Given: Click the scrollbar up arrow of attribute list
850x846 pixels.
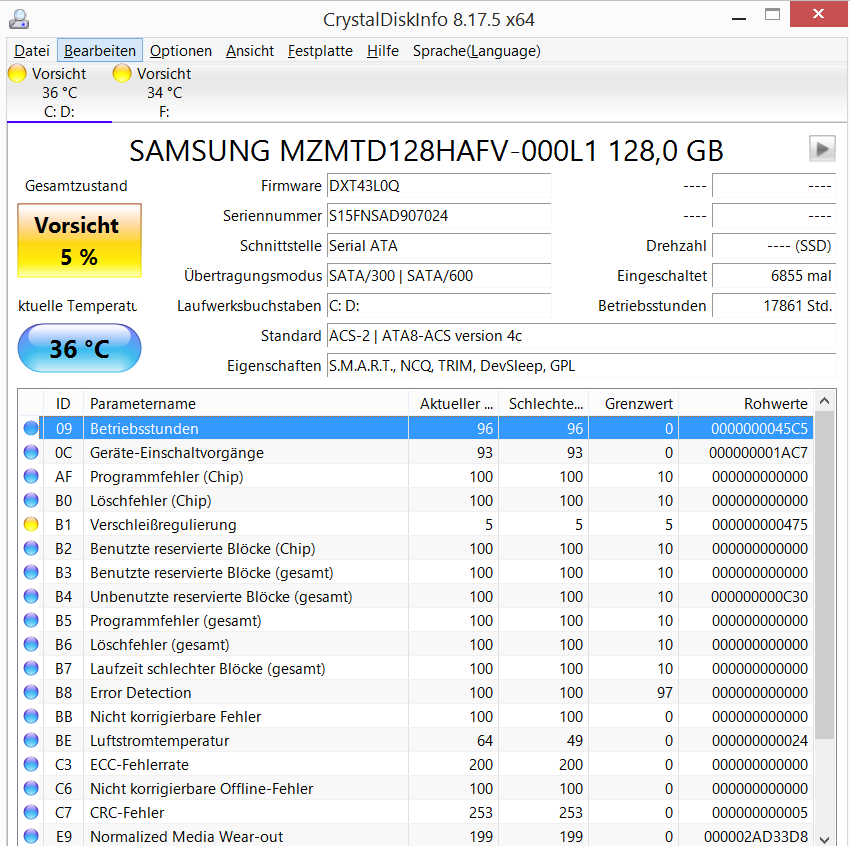Looking at the screenshot, I should click(825, 401).
